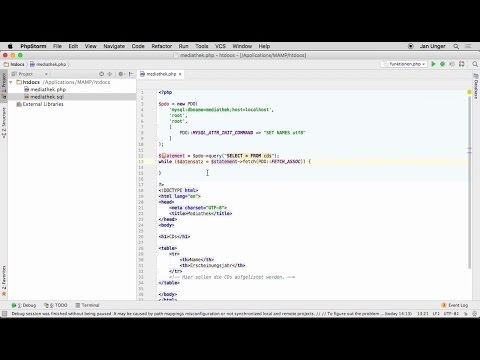
Task: Collapse the htdocs folder tree node
Action: (x=11, y=82)
